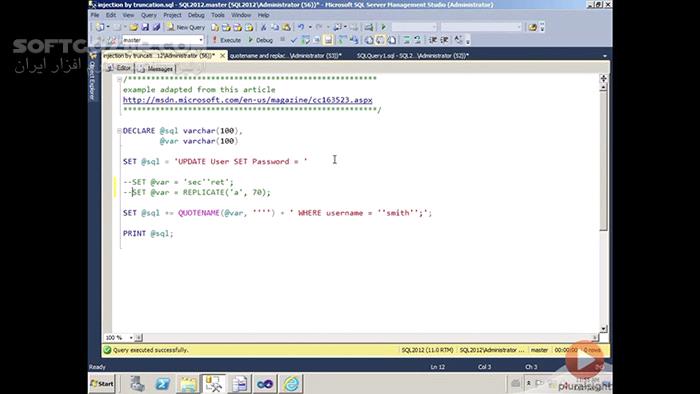Viewport: 700px width, 394px height.
Task: Open the msdn.microsoft.com article link
Action: tap(247, 100)
